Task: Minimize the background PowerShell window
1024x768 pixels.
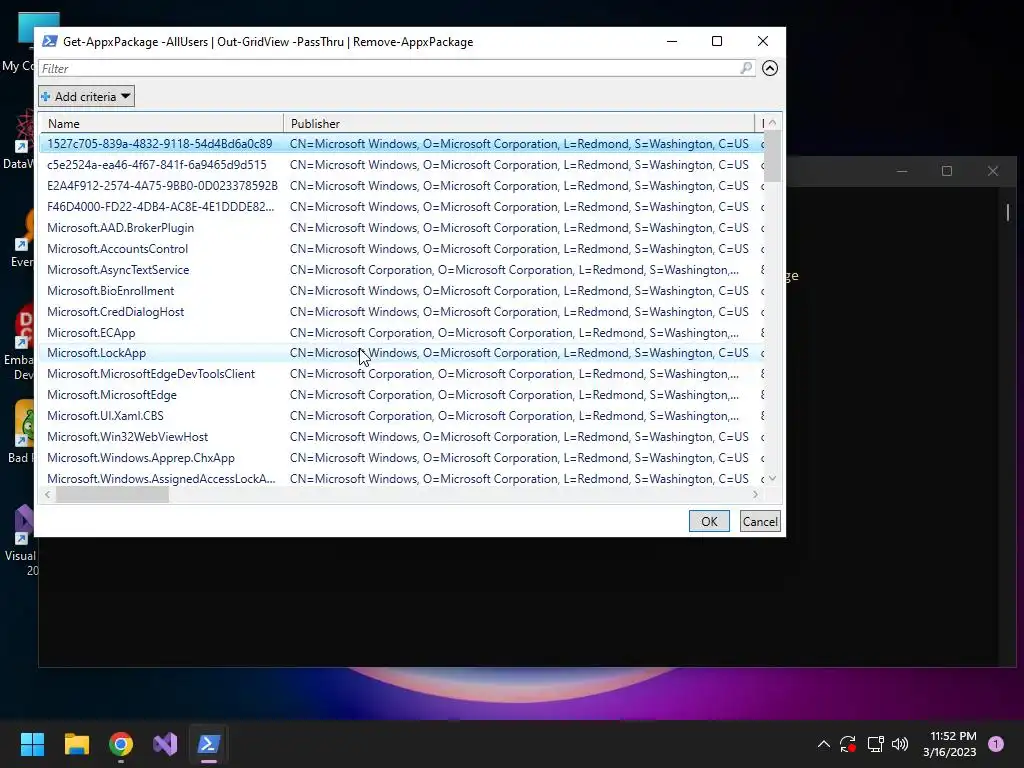Action: click(x=902, y=171)
